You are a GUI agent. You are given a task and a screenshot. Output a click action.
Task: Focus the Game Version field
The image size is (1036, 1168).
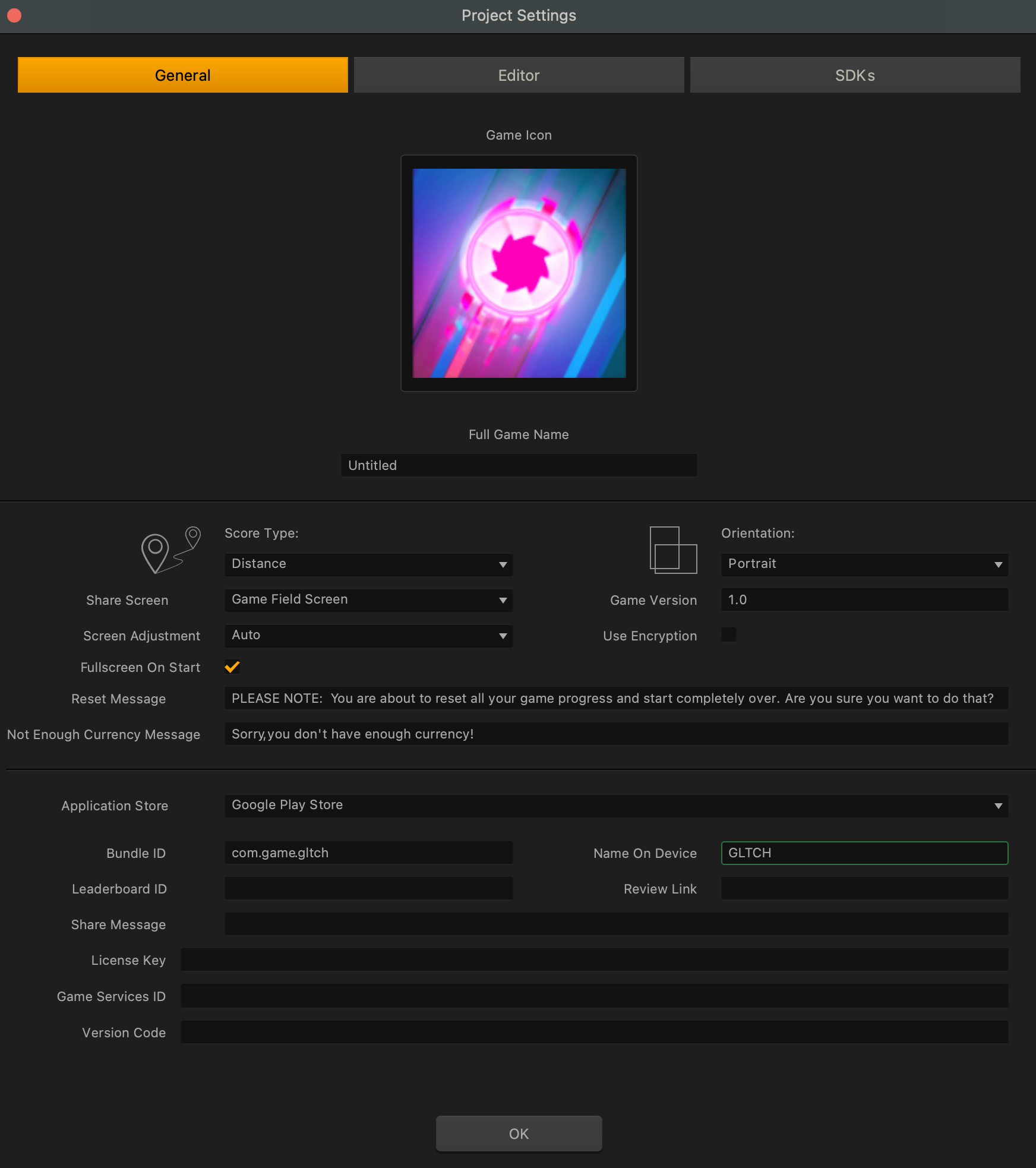[864, 600]
